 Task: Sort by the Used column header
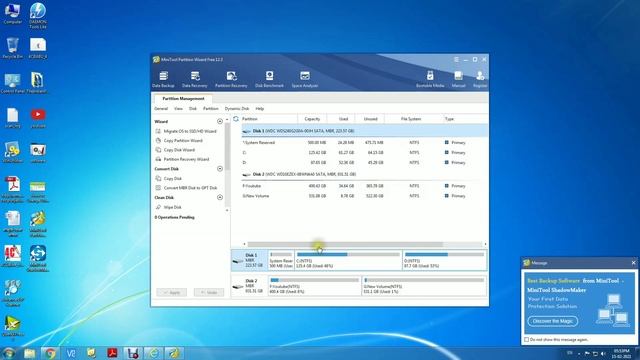click(343, 119)
